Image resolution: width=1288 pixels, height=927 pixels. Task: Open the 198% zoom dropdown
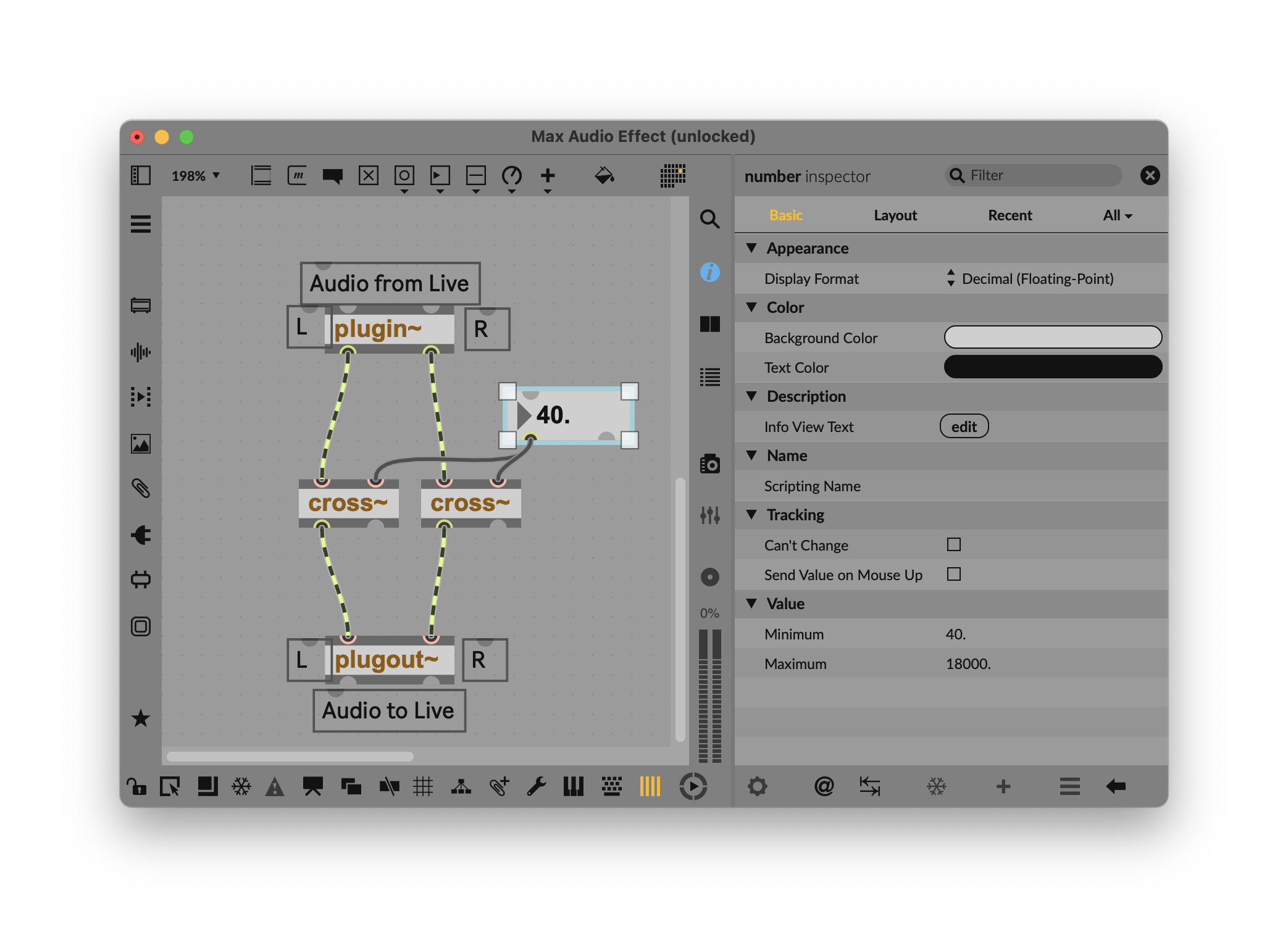click(195, 176)
